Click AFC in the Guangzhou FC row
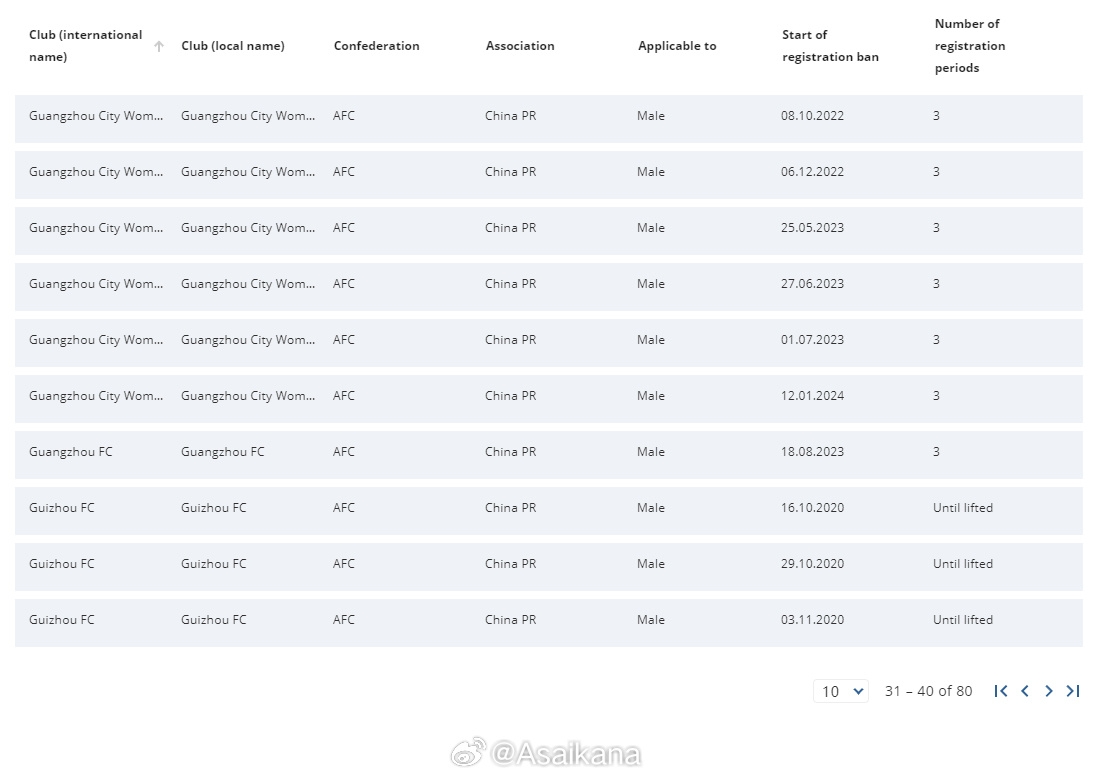The image size is (1094, 777). coord(344,452)
